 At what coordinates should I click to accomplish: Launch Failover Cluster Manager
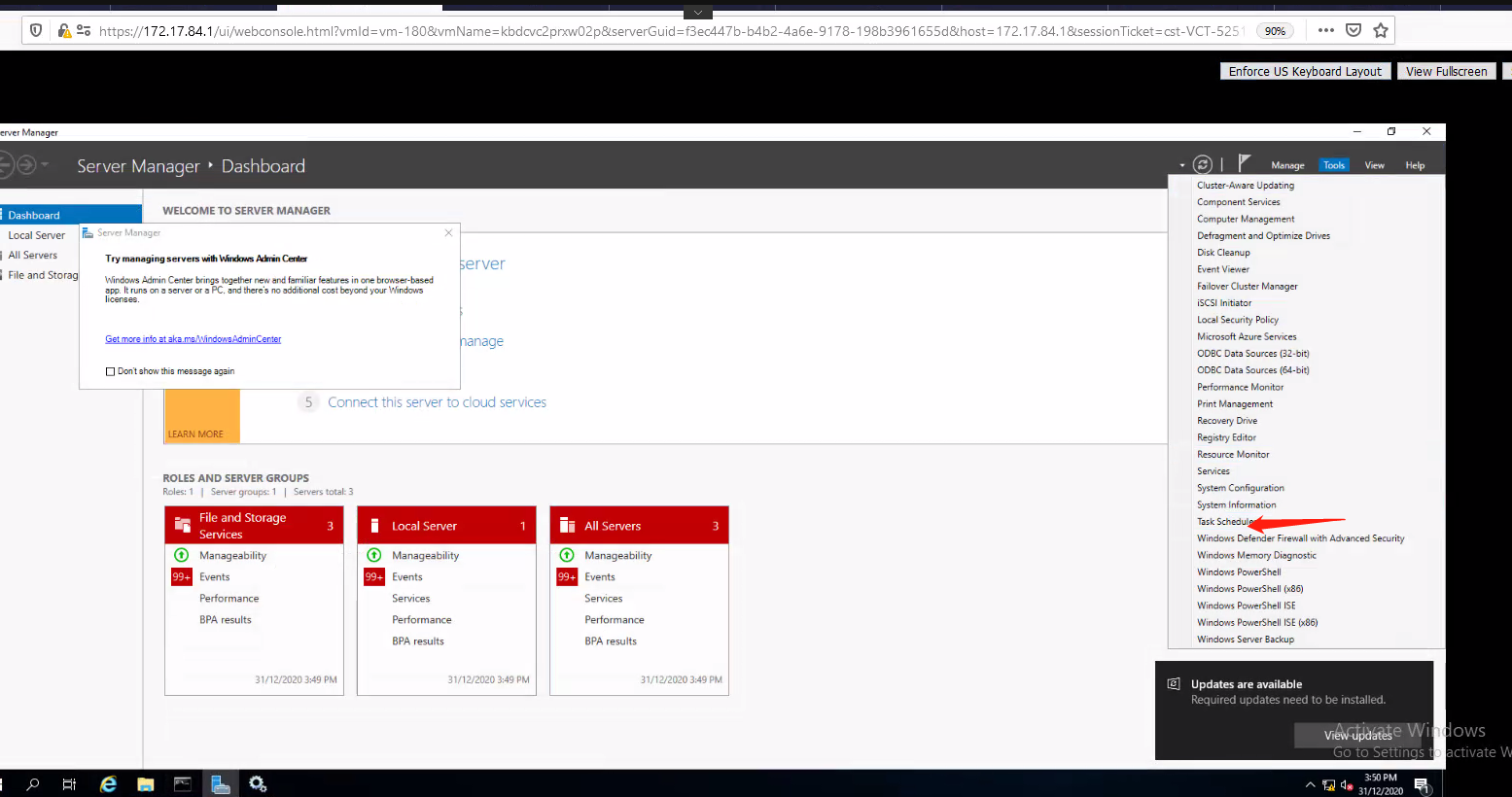(x=1248, y=286)
